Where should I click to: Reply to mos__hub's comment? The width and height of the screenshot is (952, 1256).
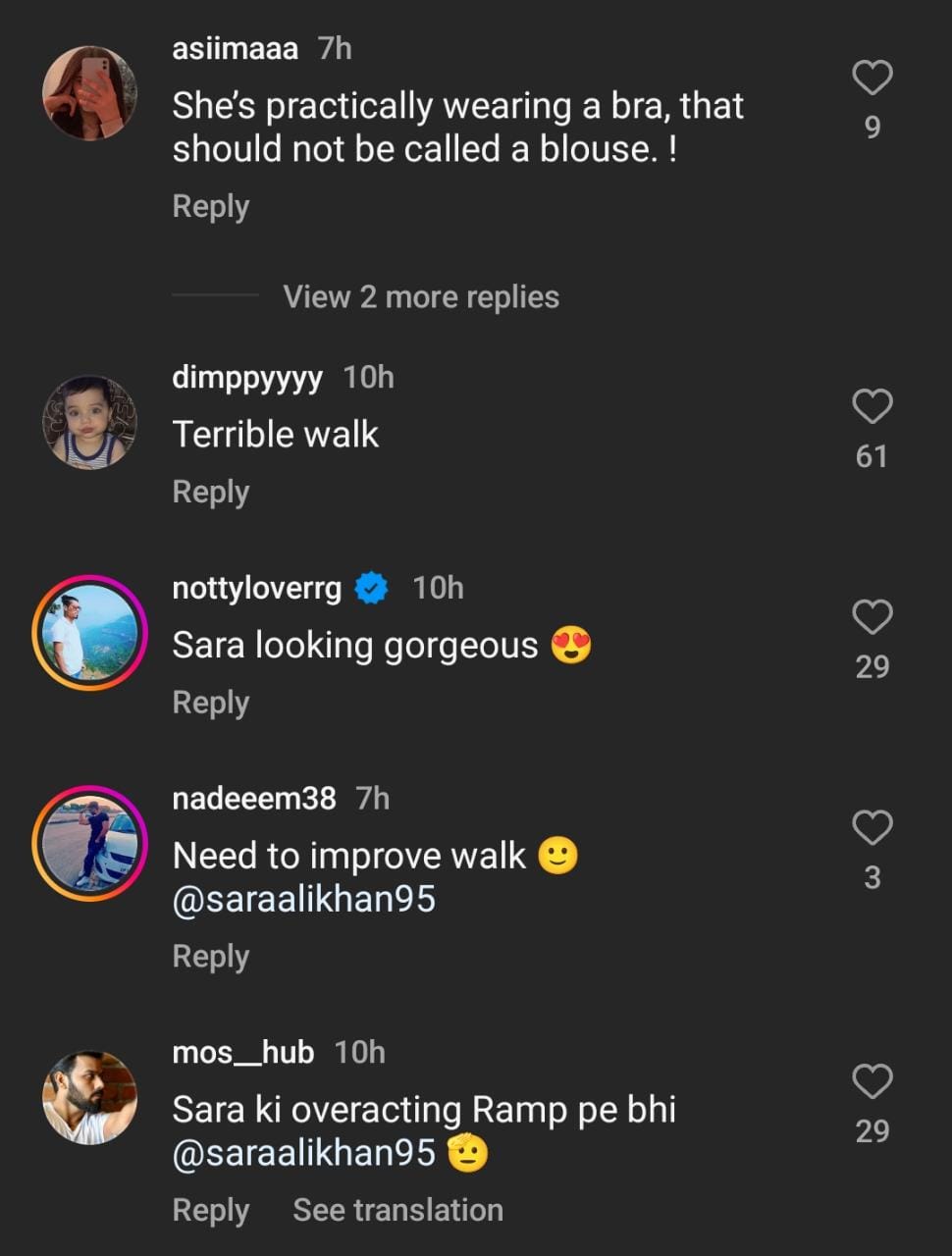point(210,1210)
